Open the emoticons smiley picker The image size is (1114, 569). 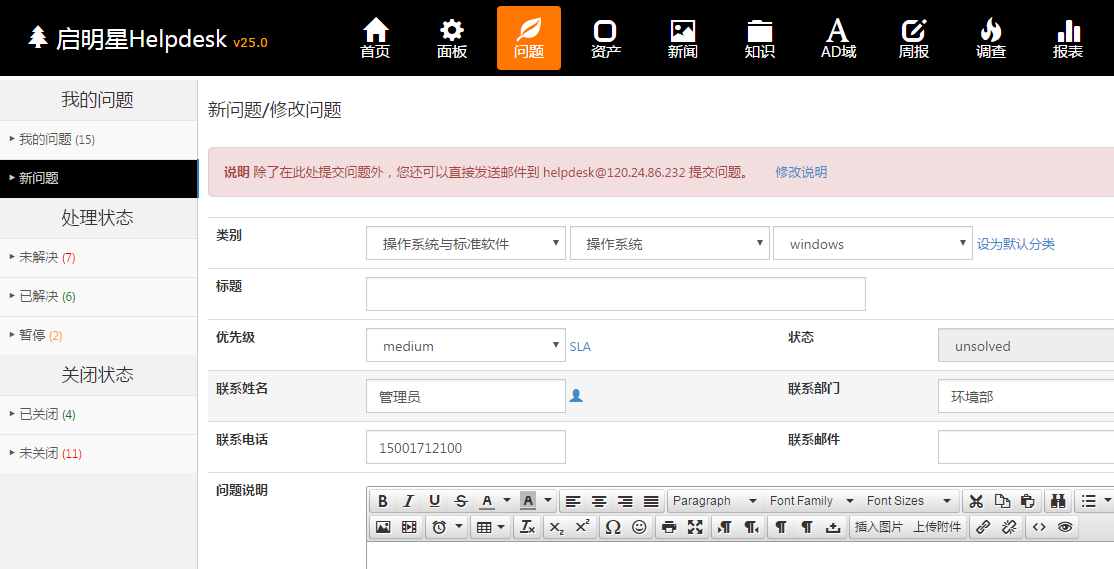[x=639, y=527]
